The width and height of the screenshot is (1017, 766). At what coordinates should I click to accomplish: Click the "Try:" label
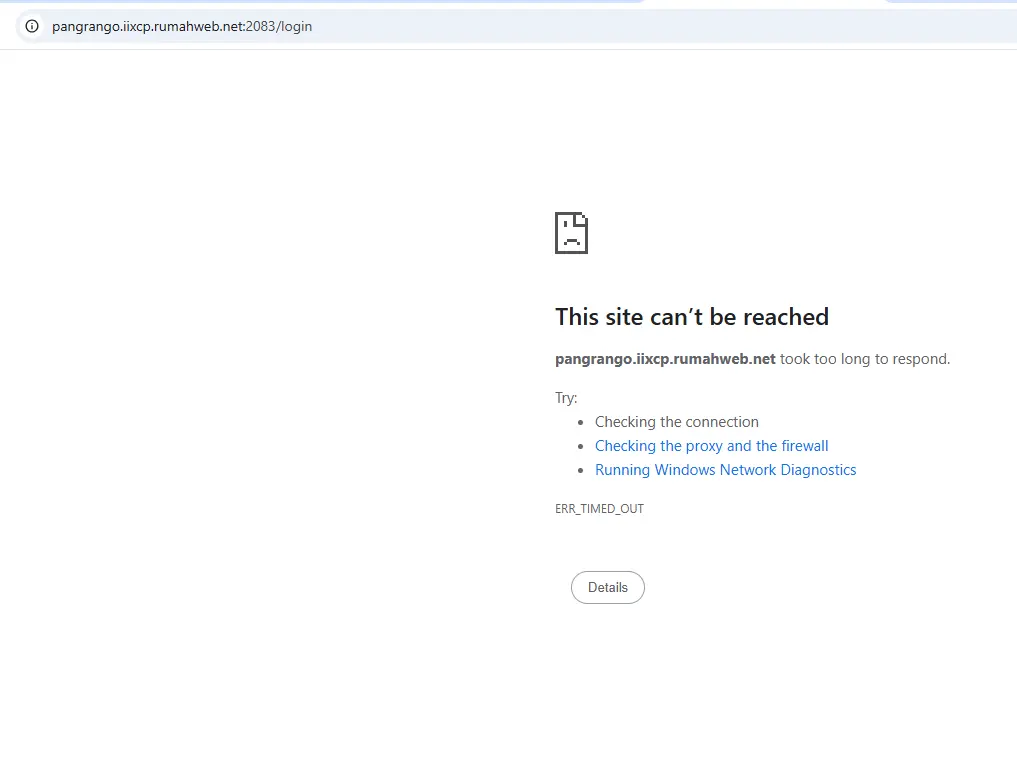coord(566,398)
